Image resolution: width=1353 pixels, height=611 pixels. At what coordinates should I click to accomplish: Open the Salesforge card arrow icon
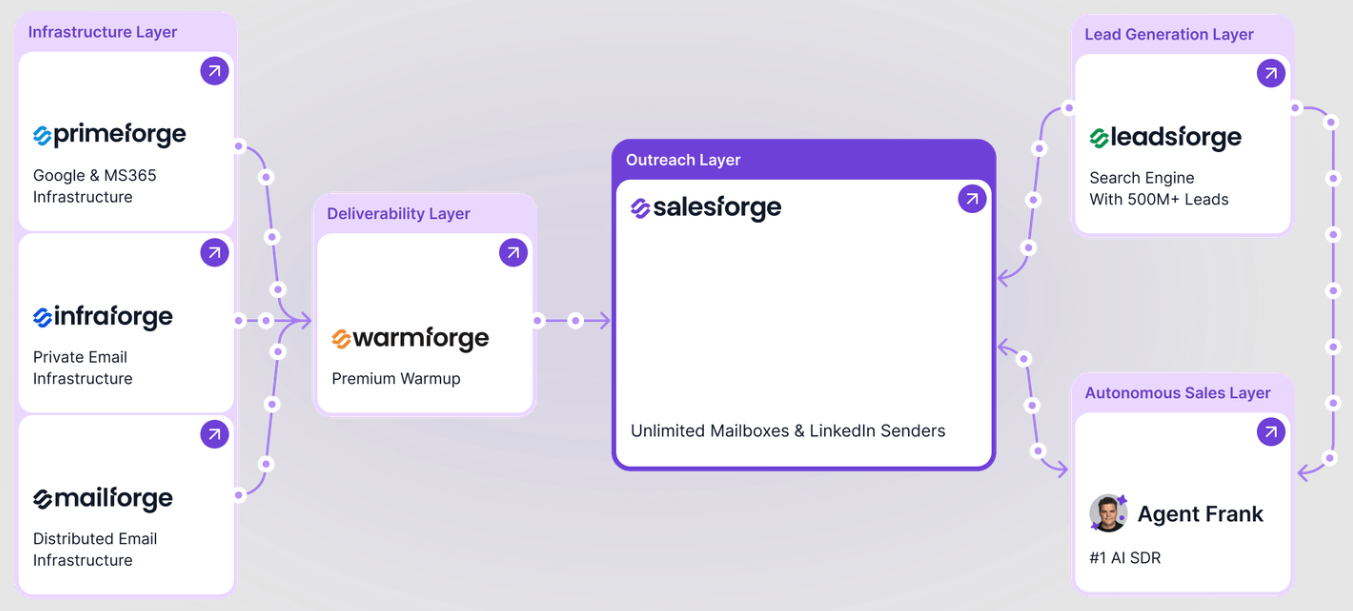click(x=972, y=199)
